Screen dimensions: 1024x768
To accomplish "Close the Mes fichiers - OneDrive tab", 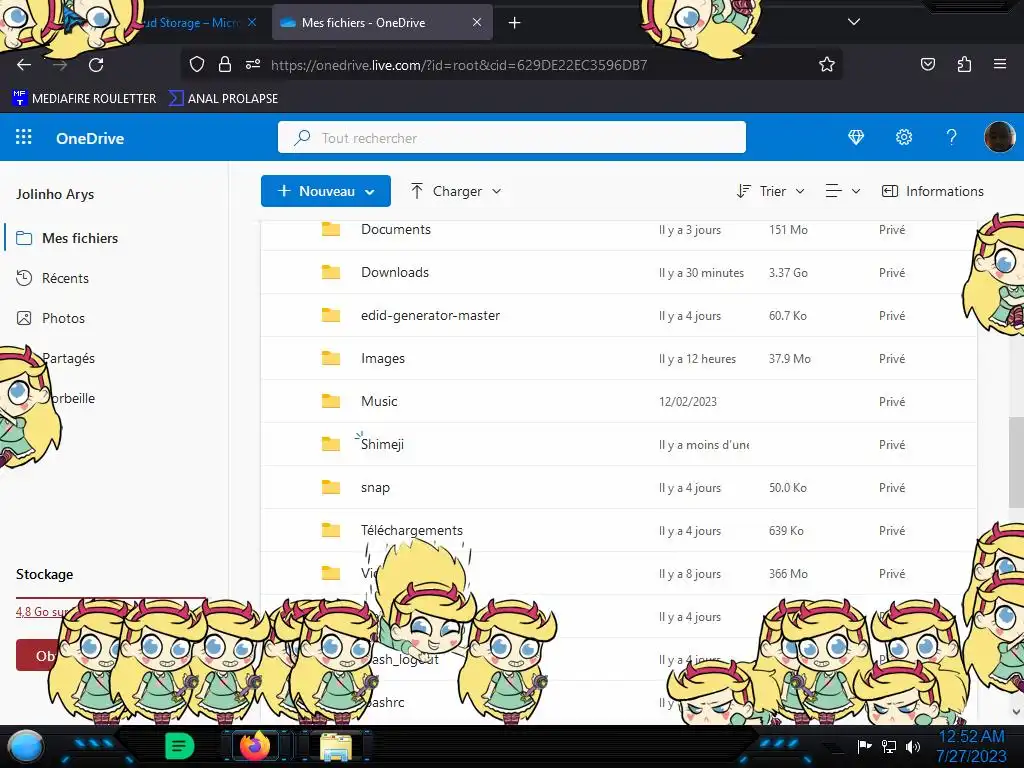I will [477, 22].
